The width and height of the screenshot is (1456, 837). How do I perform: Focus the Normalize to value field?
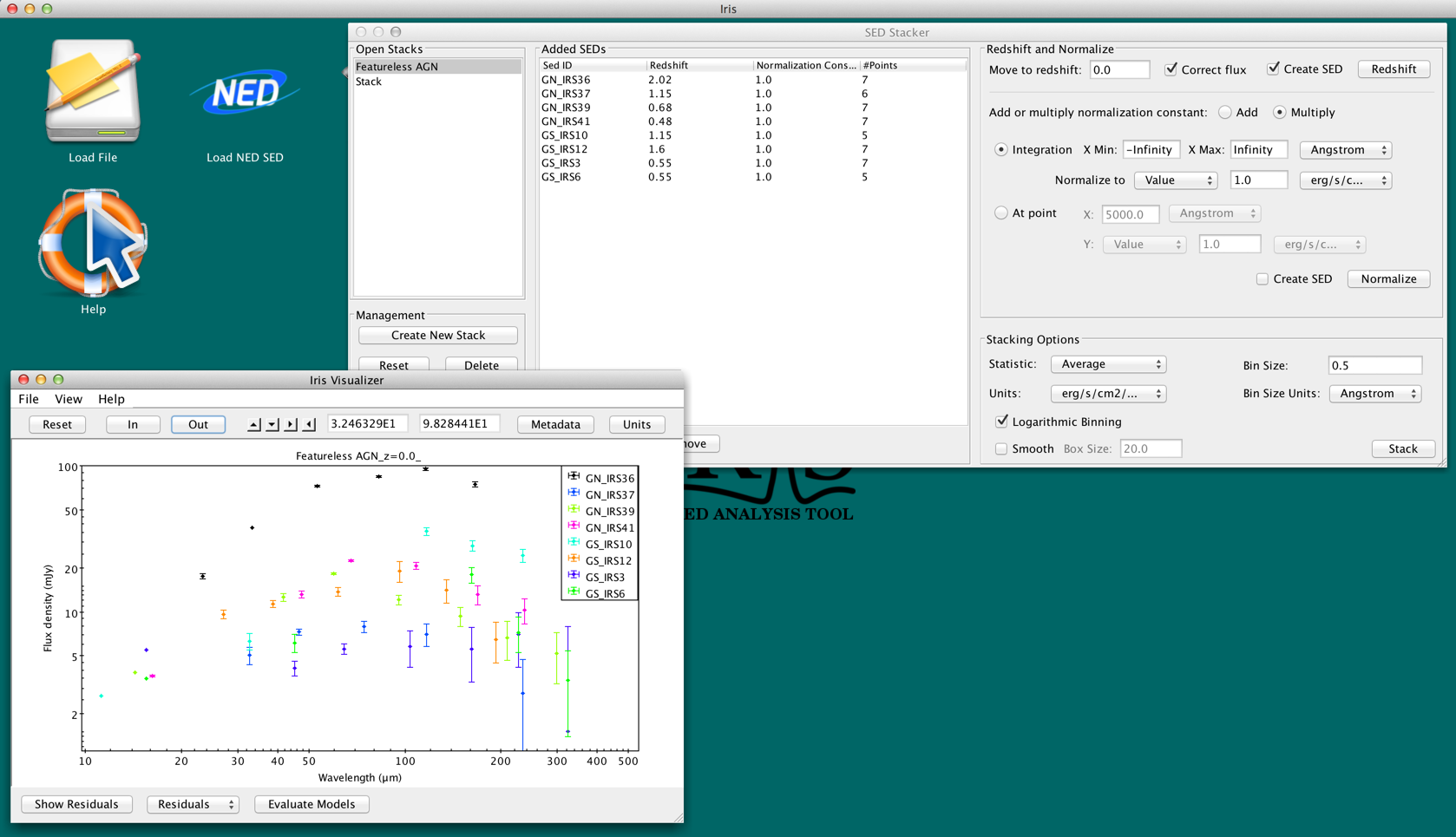1259,180
